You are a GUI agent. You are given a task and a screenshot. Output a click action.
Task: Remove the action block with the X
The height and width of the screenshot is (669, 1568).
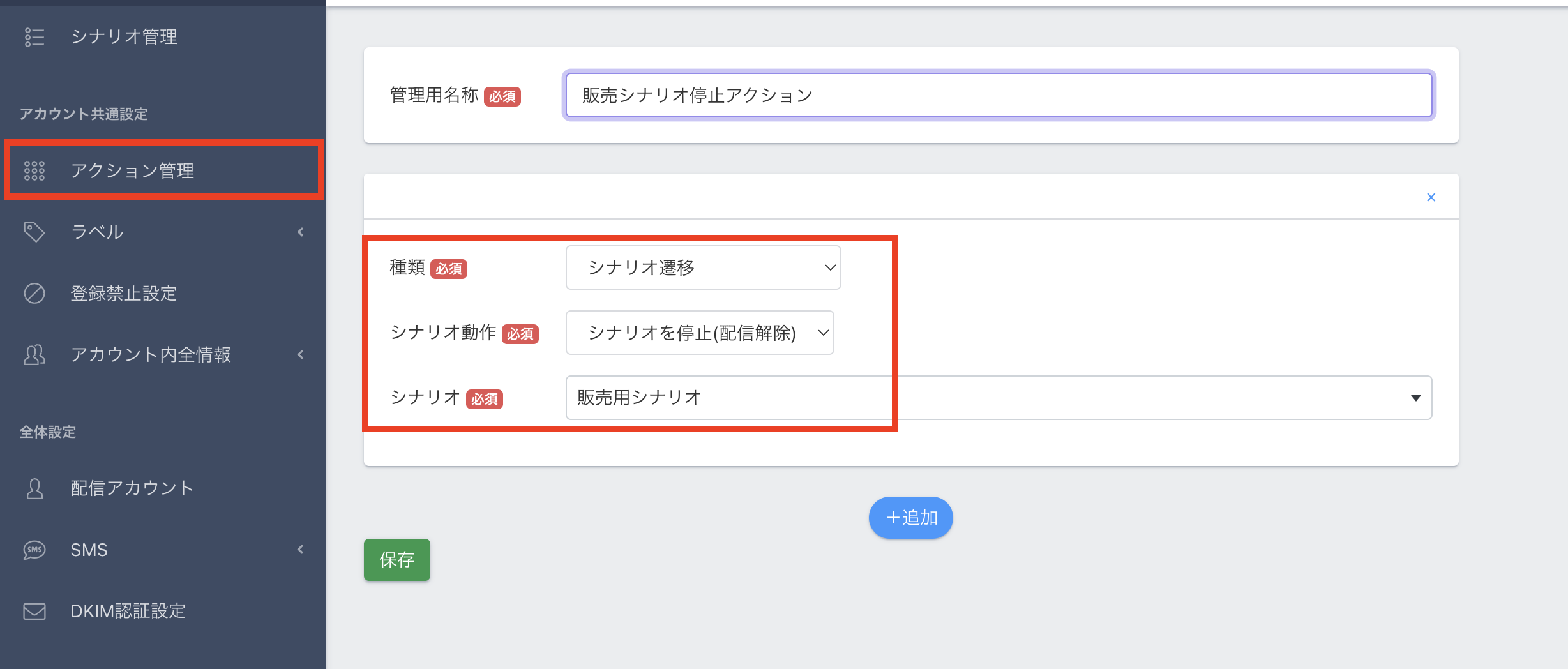pos(1431,197)
